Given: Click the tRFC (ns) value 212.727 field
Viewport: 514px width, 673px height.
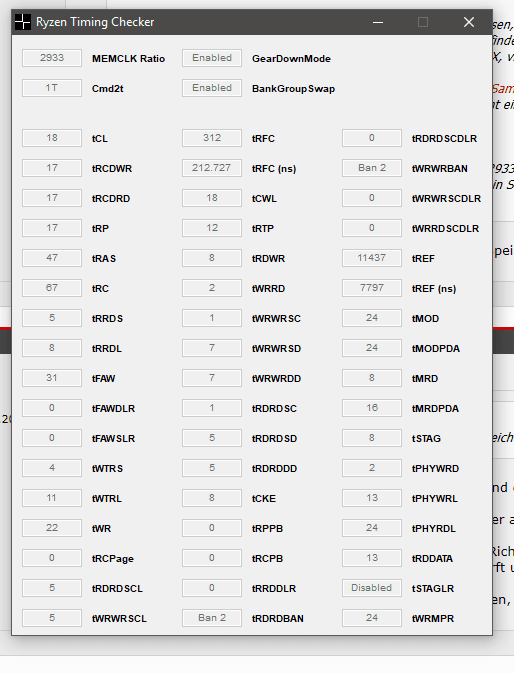Looking at the screenshot, I should 212,168.
